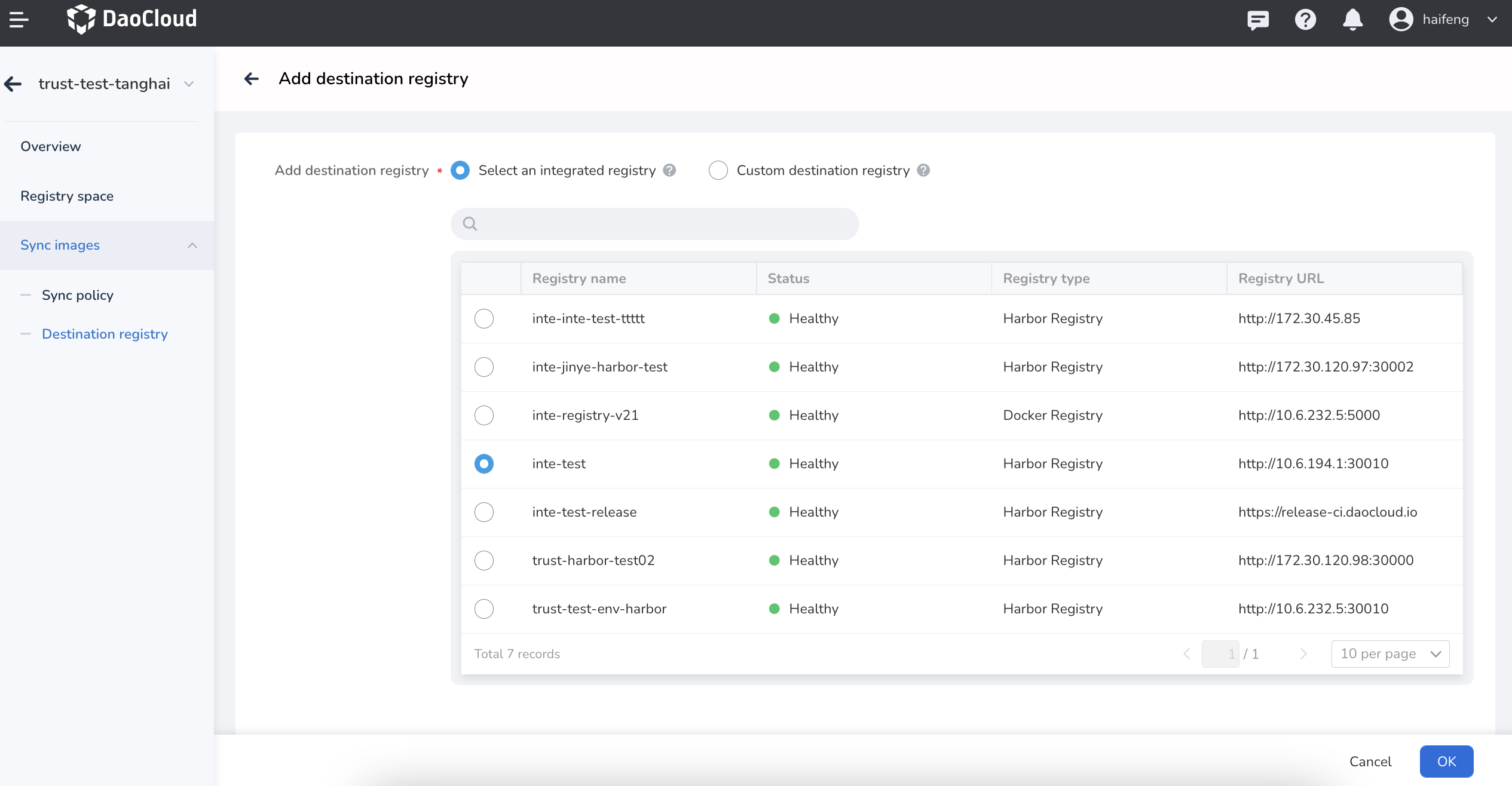Click URL http://172.30.120.97:30002

[x=1326, y=367]
